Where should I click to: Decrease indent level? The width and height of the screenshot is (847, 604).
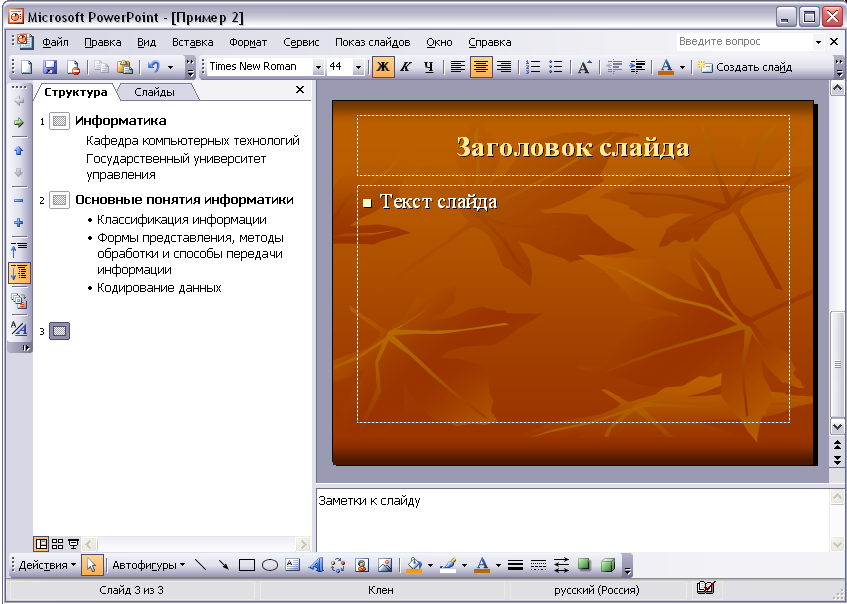pos(614,67)
